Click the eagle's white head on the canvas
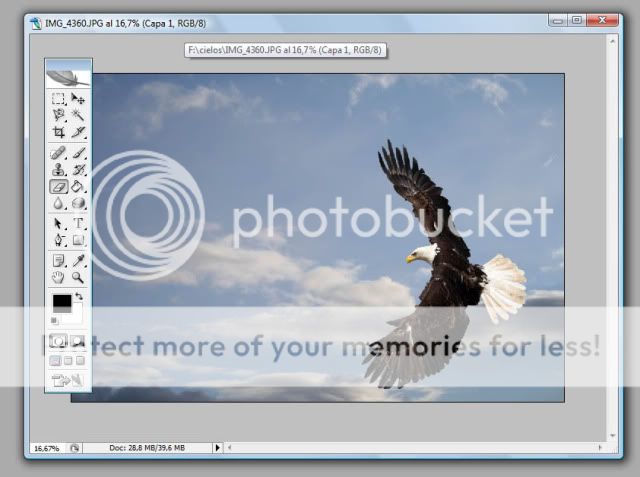640x477 pixels. pyautogui.click(x=424, y=253)
